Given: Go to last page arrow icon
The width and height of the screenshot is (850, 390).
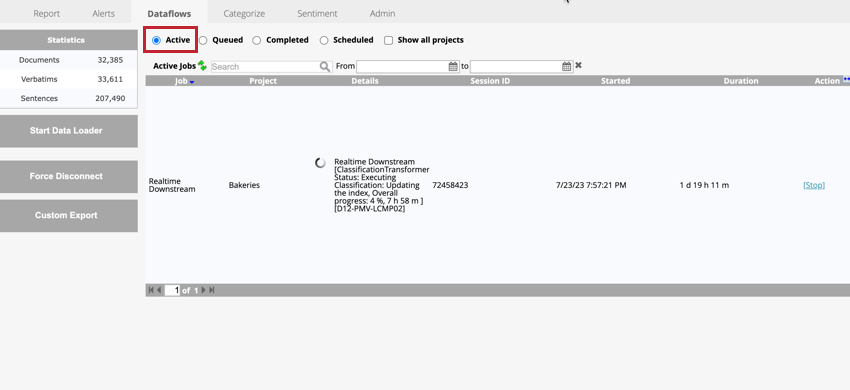Looking at the screenshot, I should 211,290.
